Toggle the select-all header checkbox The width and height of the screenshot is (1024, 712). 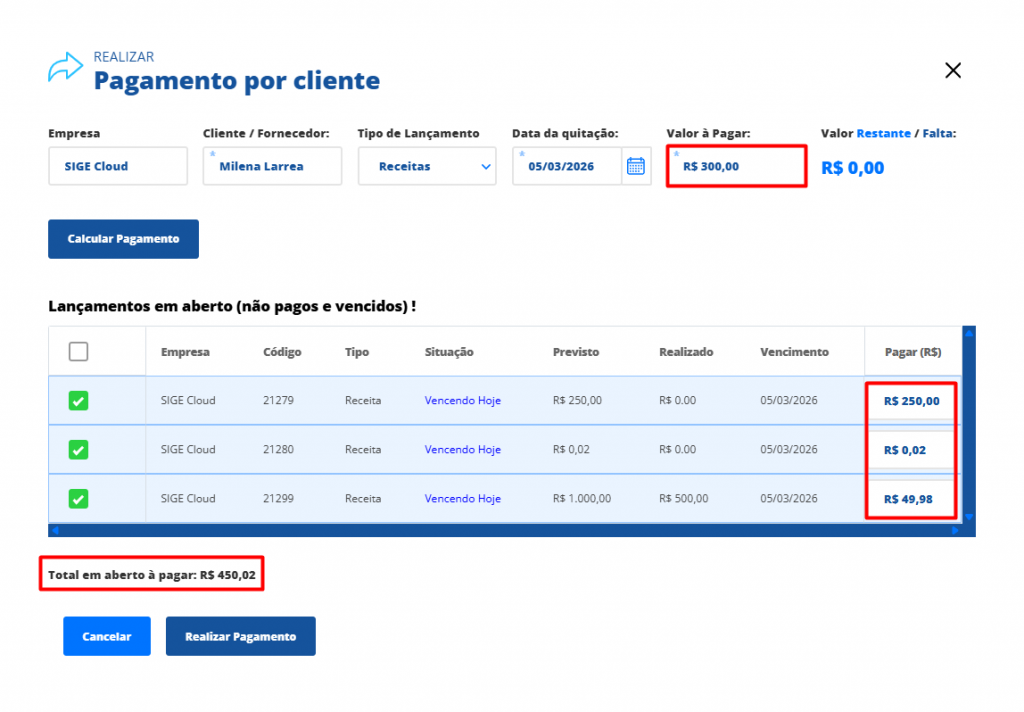pyautogui.click(x=78, y=352)
